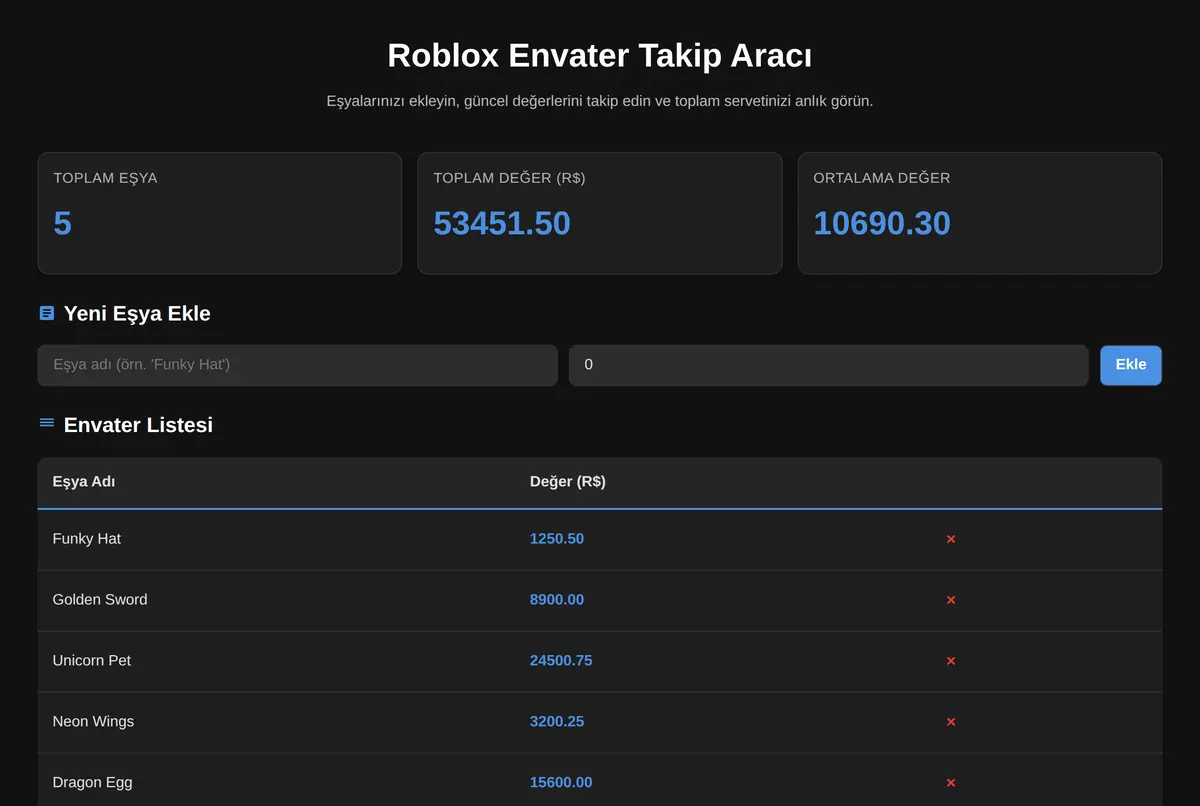This screenshot has width=1200, height=806.
Task: Select the Değer (R$) column header
Action: (x=567, y=481)
